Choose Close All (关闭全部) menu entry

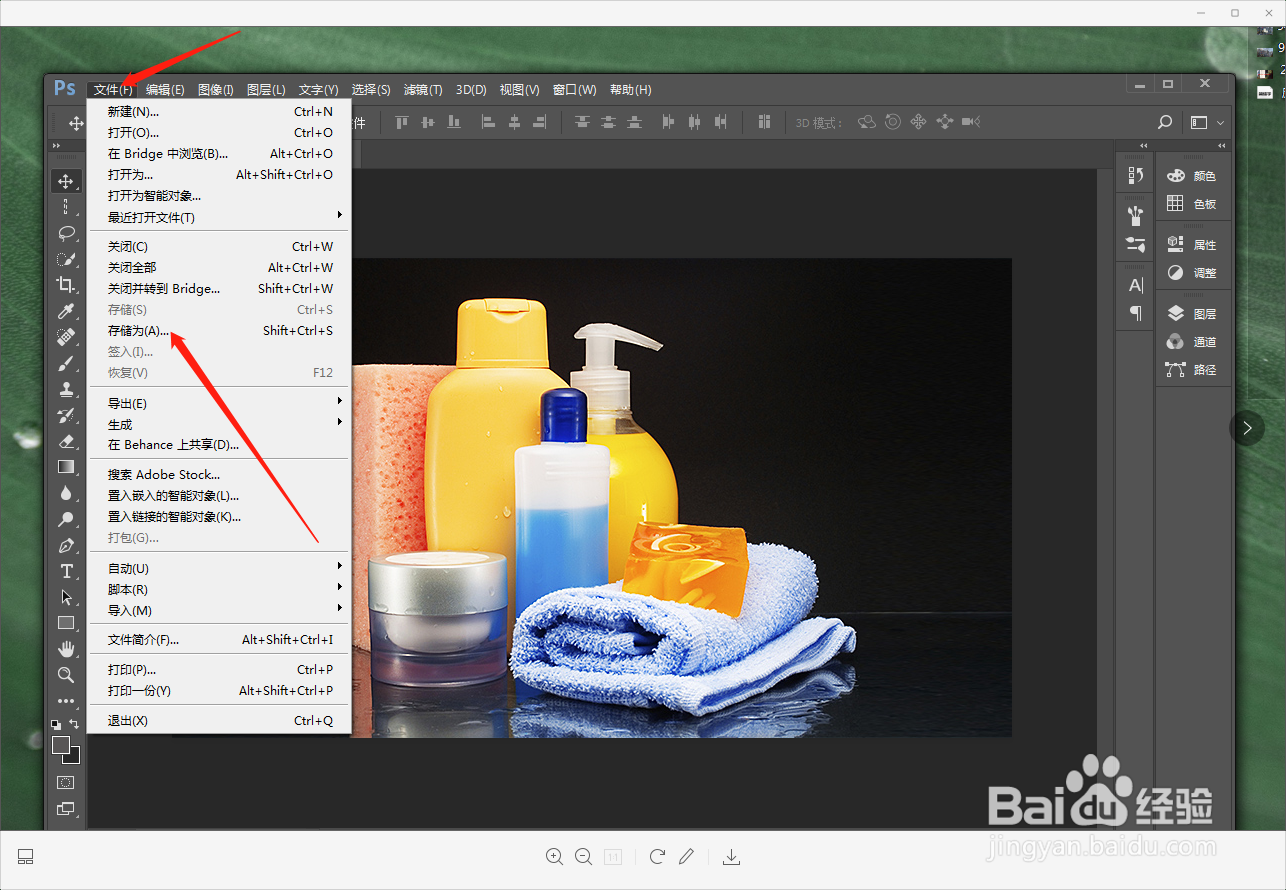point(219,267)
